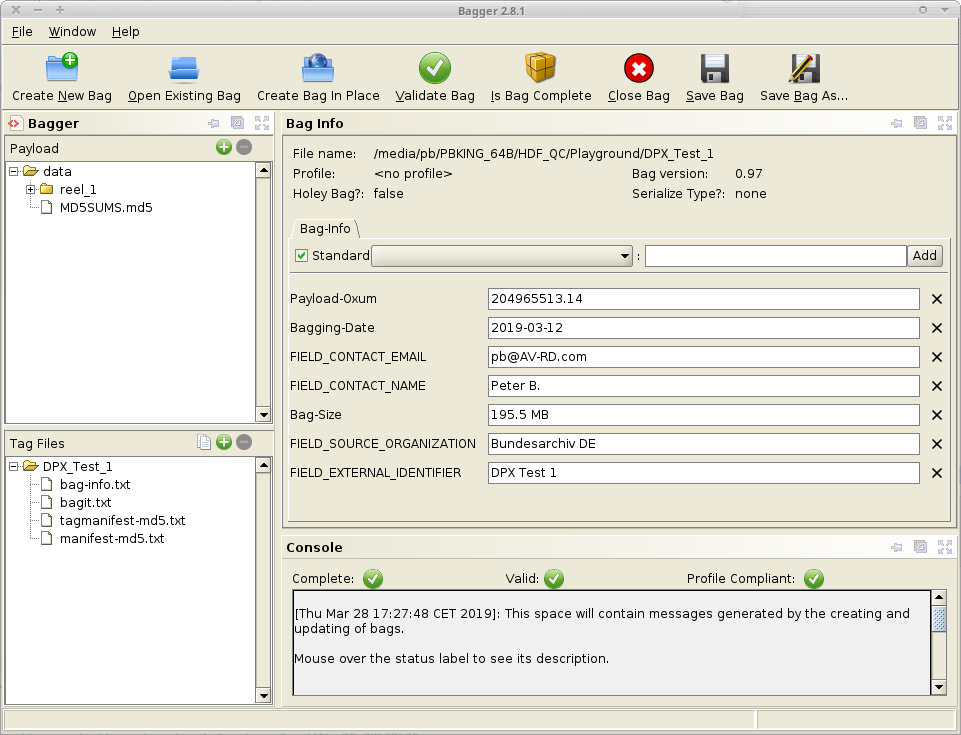Open the Window menu
The height and width of the screenshot is (735, 961).
(72, 32)
